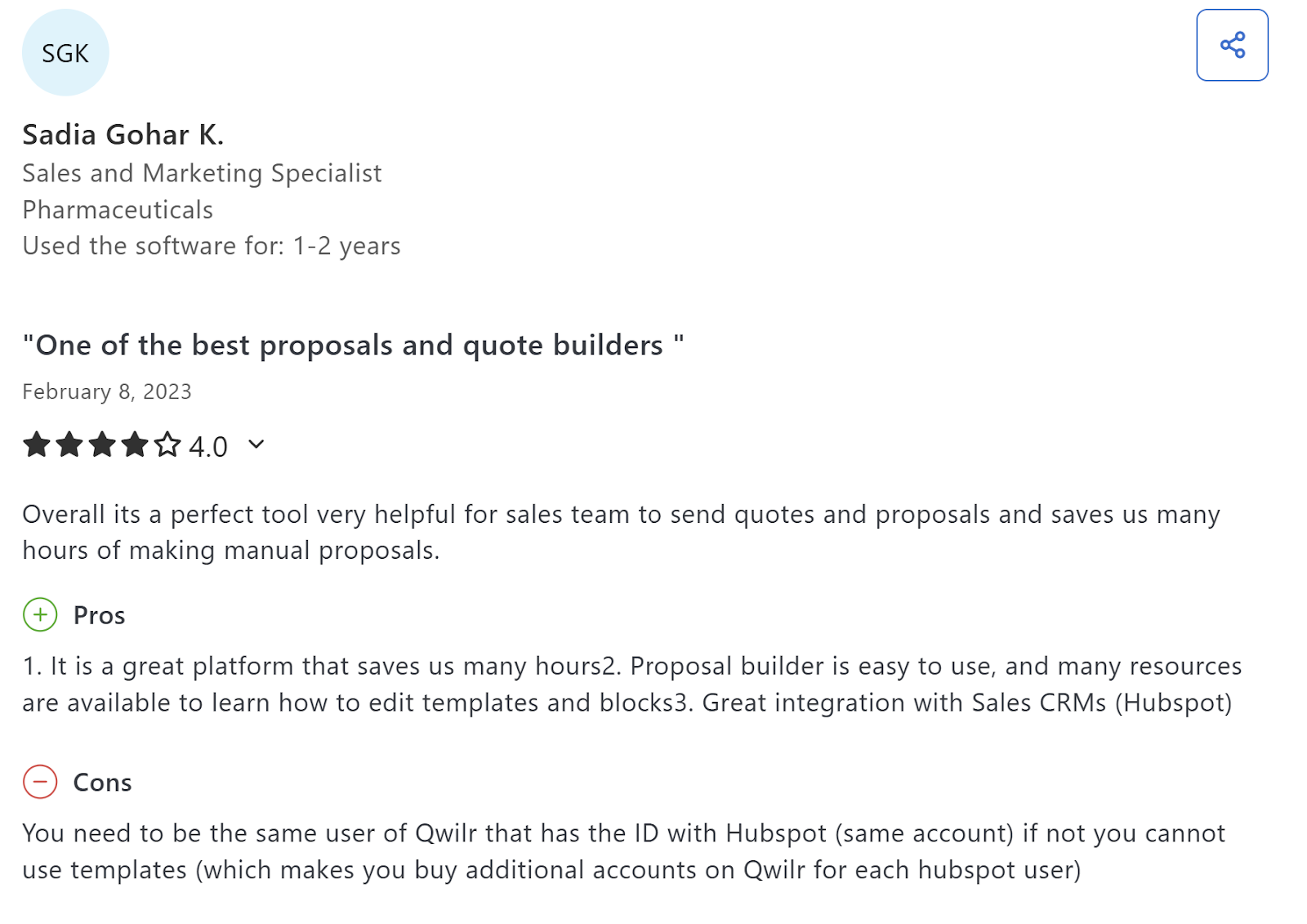Click the 'Used the software for' line
Screen dimensions: 1307x924
[212, 246]
